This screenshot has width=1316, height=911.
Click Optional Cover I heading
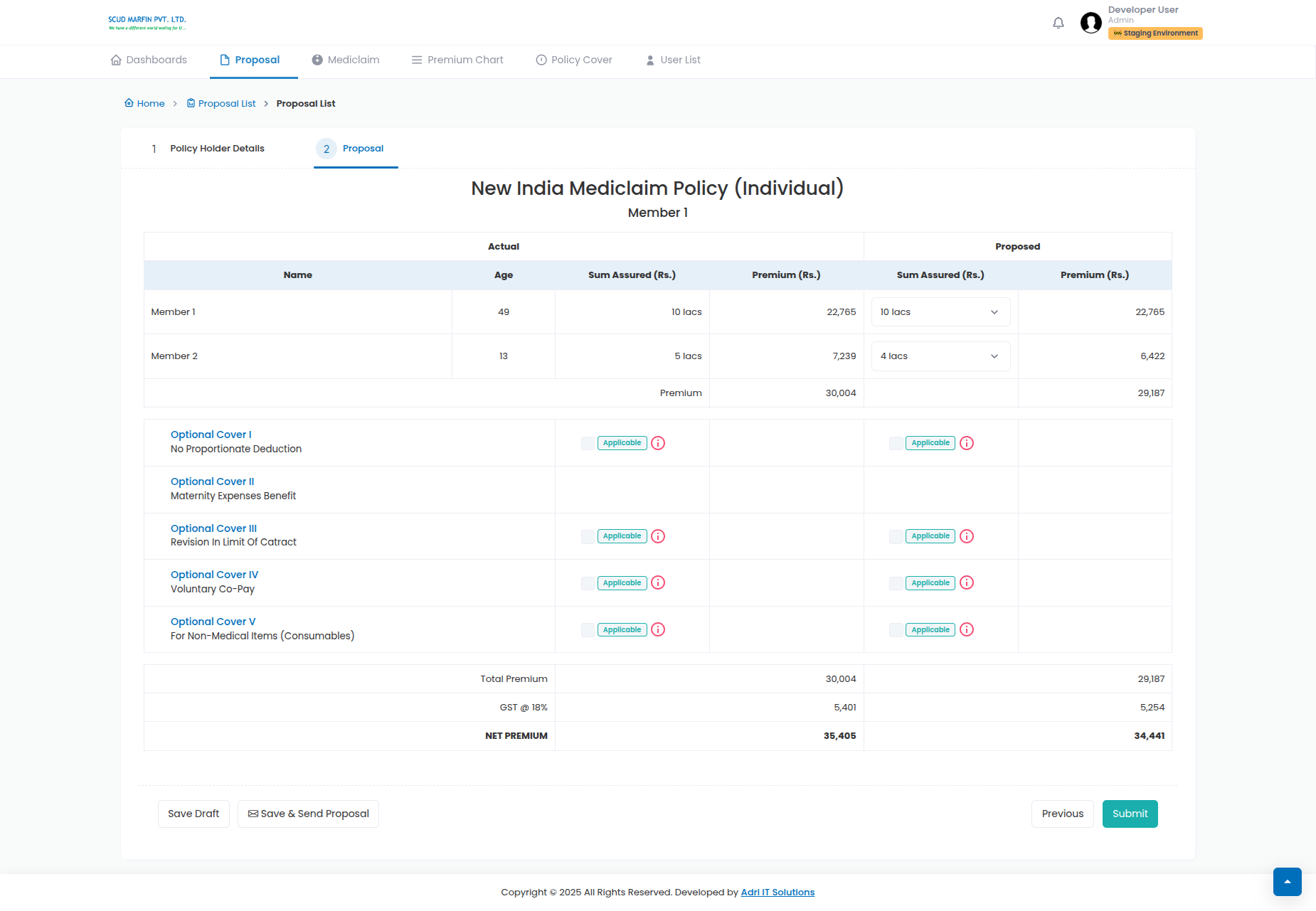[211, 435]
